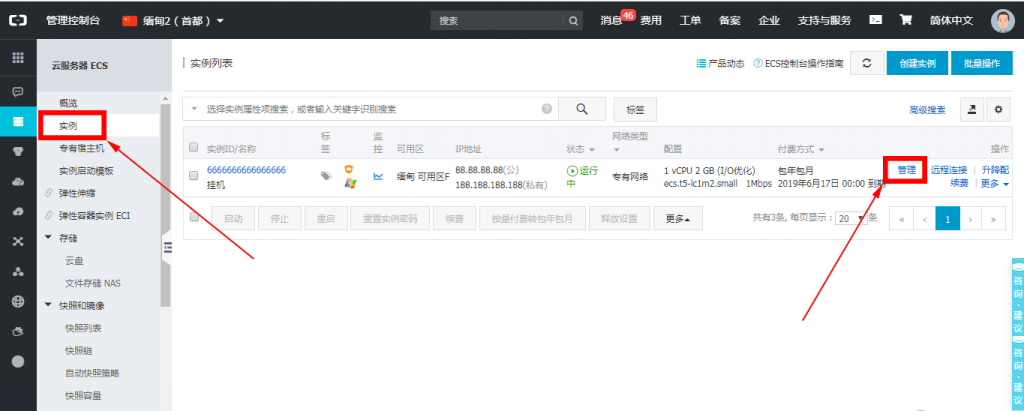Viewport: 1024px width, 411px height.
Task: Open the 工单 top menu
Action: pyautogui.click(x=690, y=20)
